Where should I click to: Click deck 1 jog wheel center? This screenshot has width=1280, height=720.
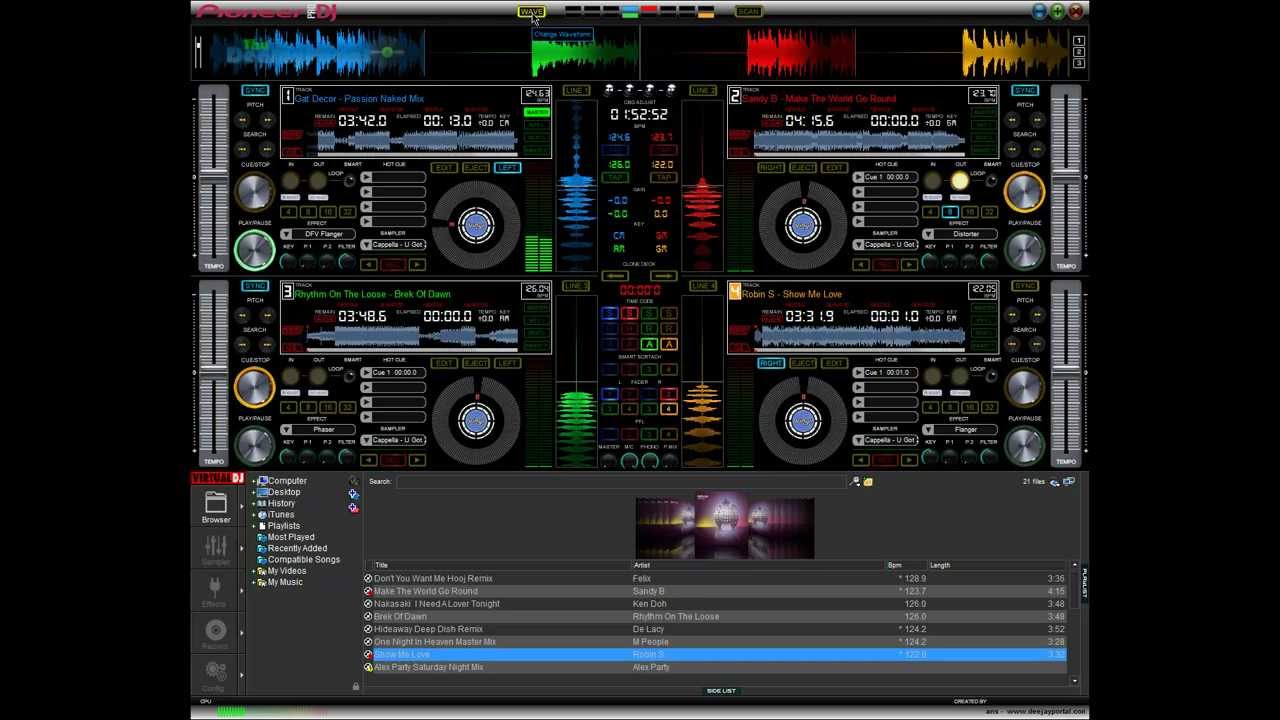[x=476, y=225]
